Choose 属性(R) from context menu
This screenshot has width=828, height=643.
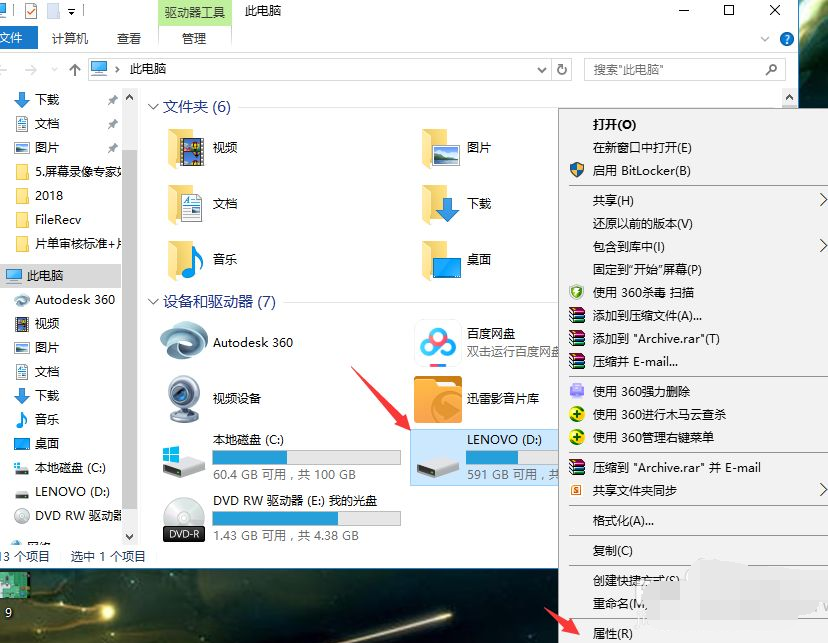[612, 633]
